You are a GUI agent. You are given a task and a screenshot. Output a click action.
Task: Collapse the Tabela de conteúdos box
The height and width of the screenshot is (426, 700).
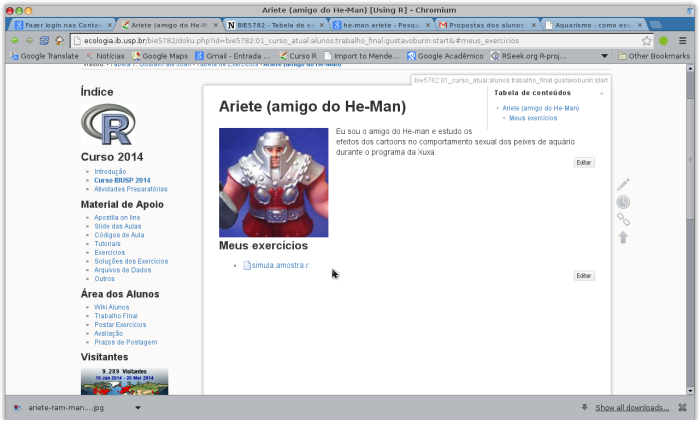pos(601,93)
